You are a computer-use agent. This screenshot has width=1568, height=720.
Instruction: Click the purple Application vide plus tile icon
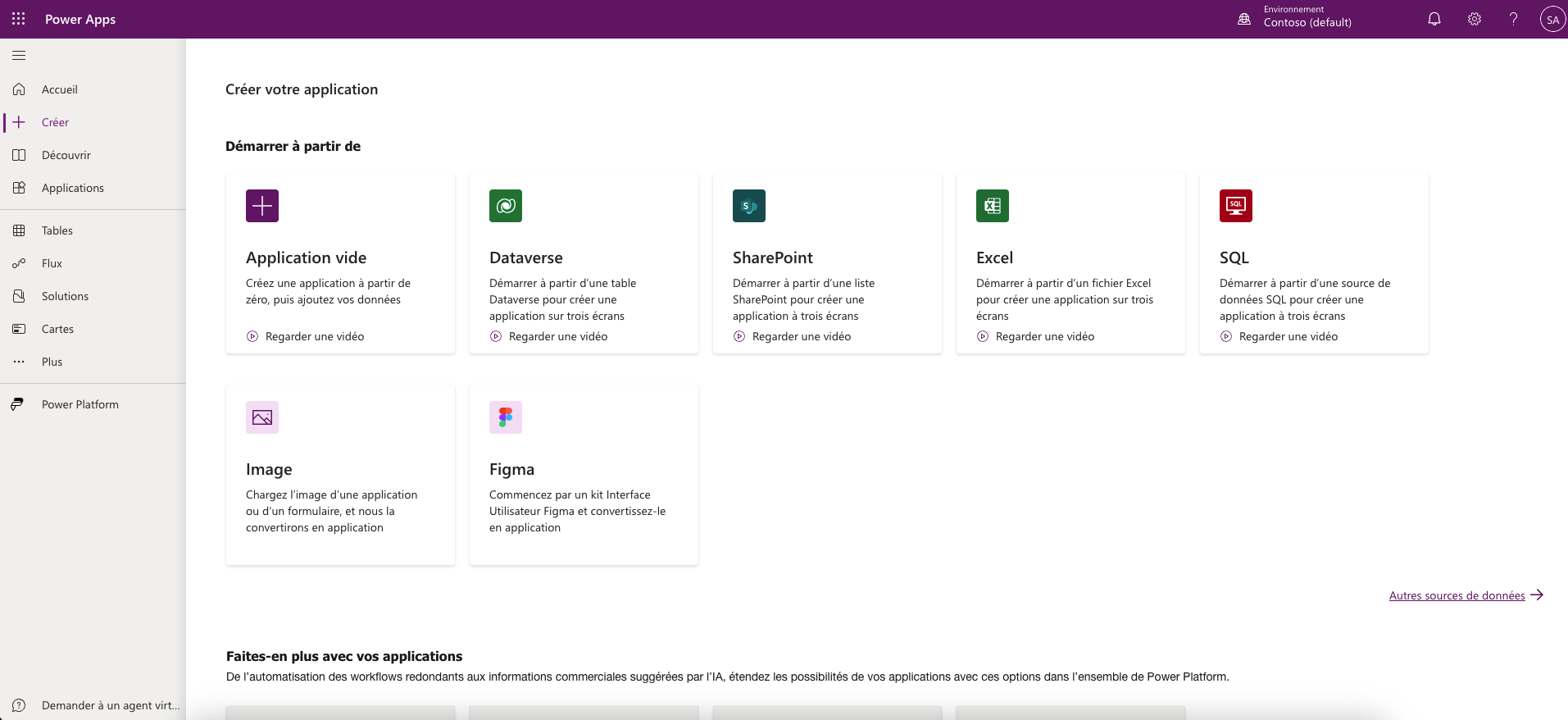click(262, 206)
